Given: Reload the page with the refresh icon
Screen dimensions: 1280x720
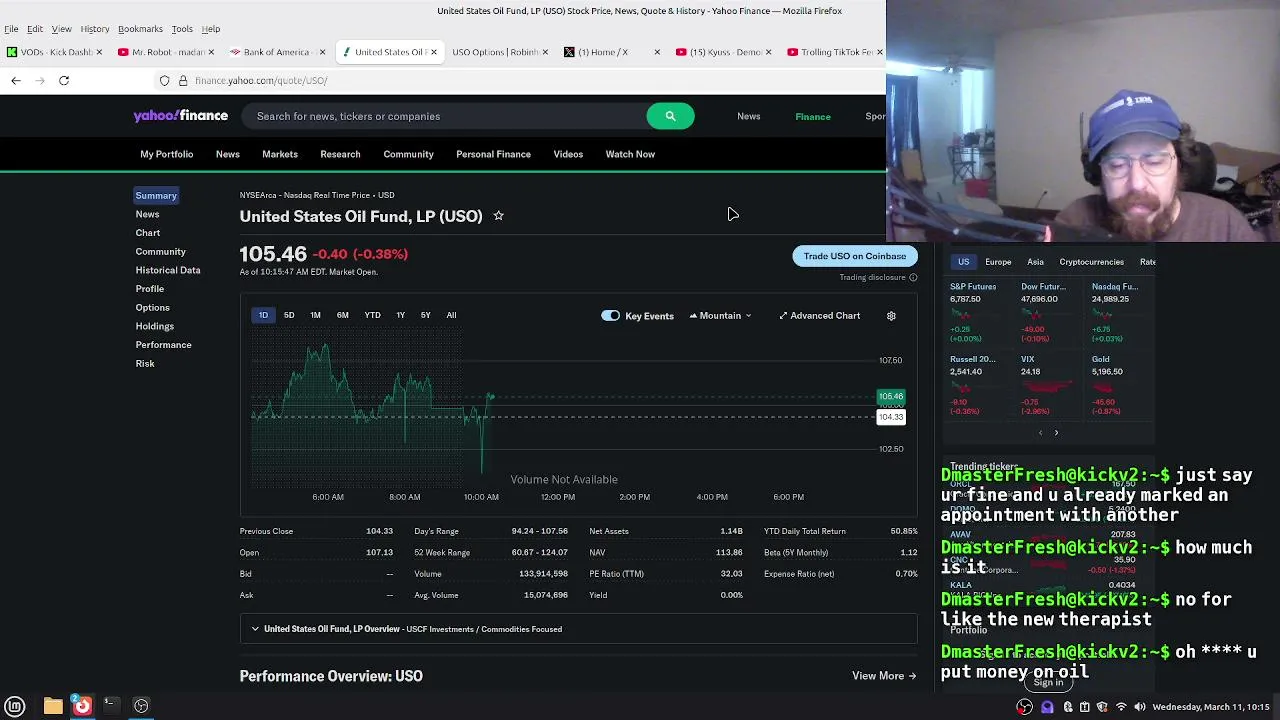Looking at the screenshot, I should [x=64, y=80].
